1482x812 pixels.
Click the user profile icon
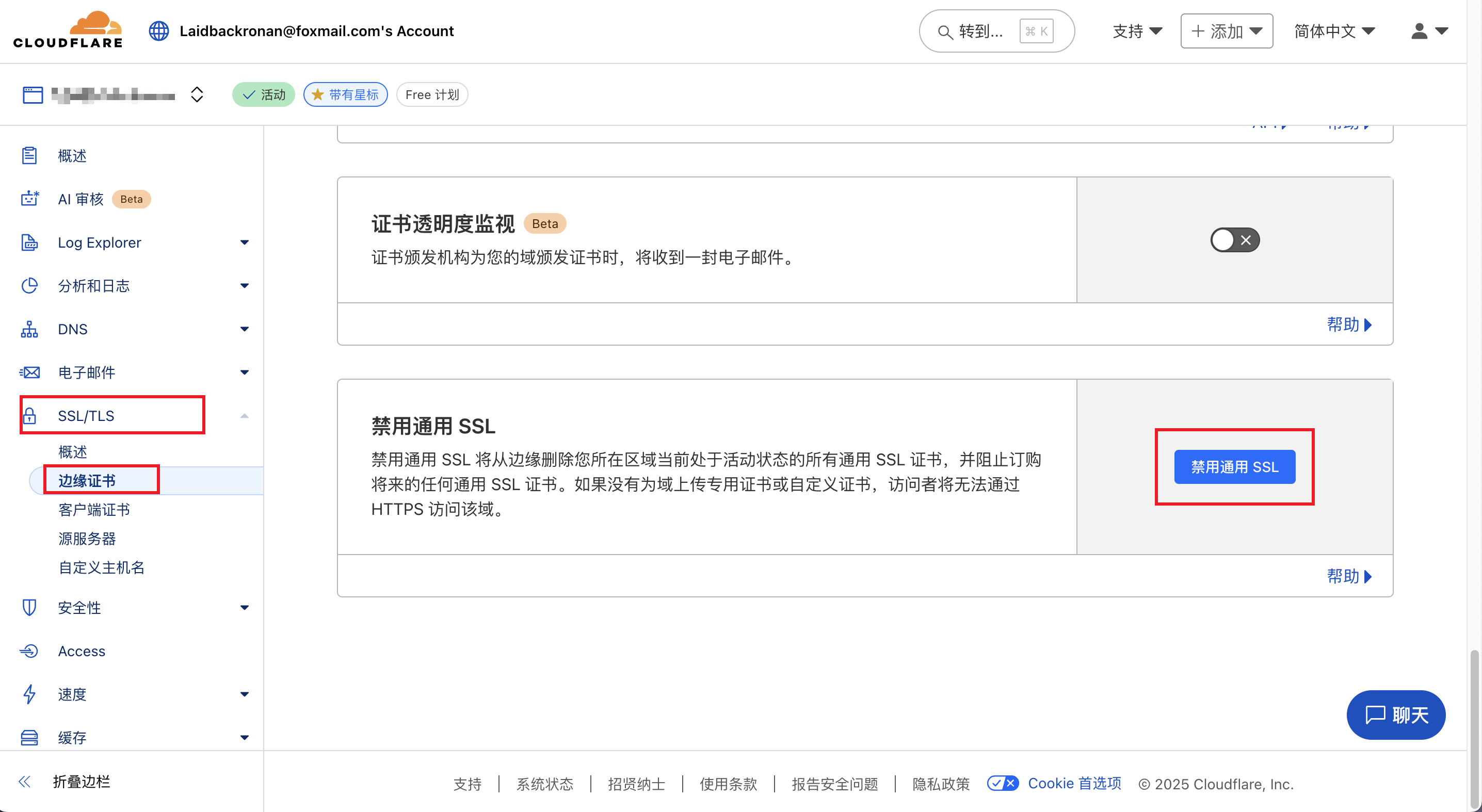click(x=1419, y=31)
